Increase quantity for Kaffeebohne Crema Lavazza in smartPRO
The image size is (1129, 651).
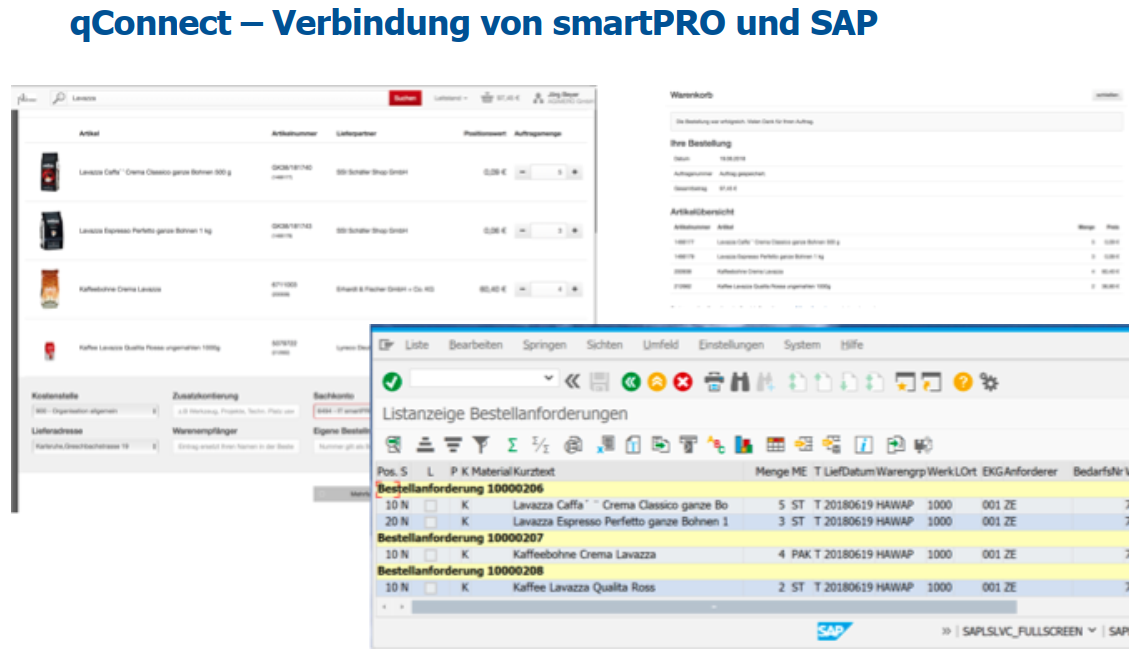coord(575,289)
